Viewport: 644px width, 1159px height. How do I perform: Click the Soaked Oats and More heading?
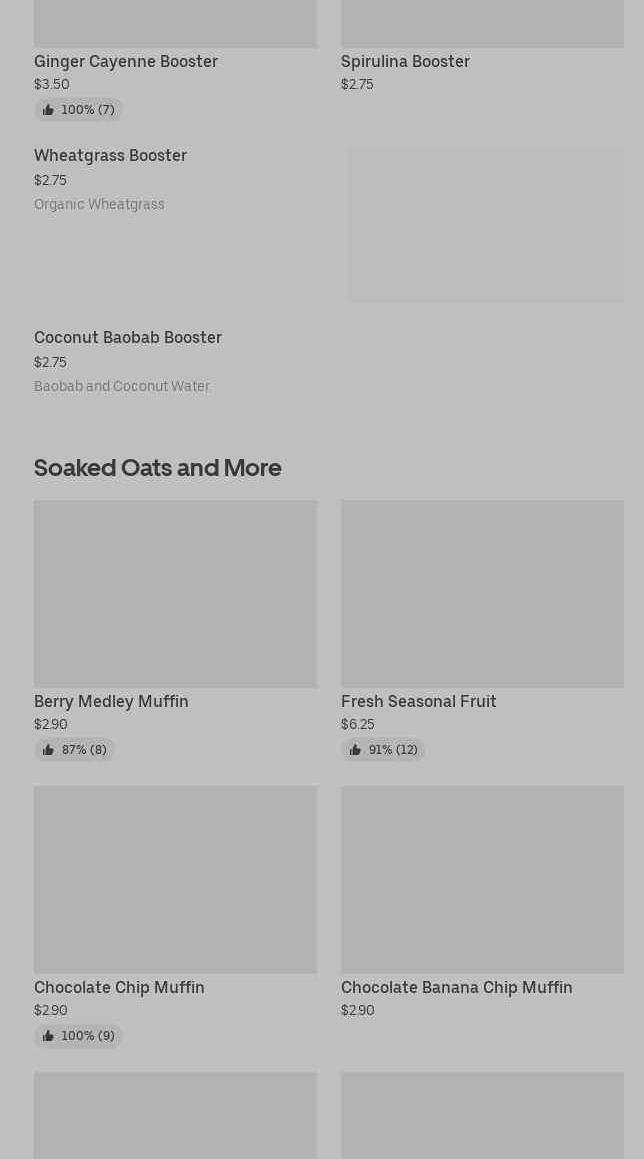(158, 468)
